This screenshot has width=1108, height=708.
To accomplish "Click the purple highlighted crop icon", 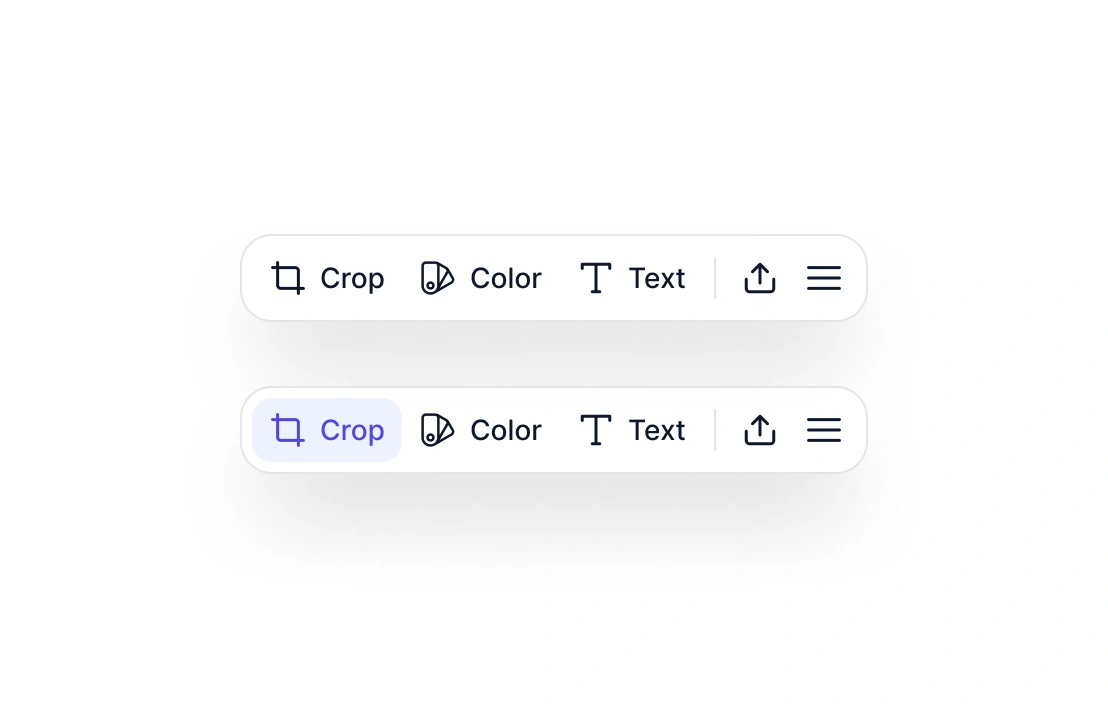I will [x=288, y=430].
